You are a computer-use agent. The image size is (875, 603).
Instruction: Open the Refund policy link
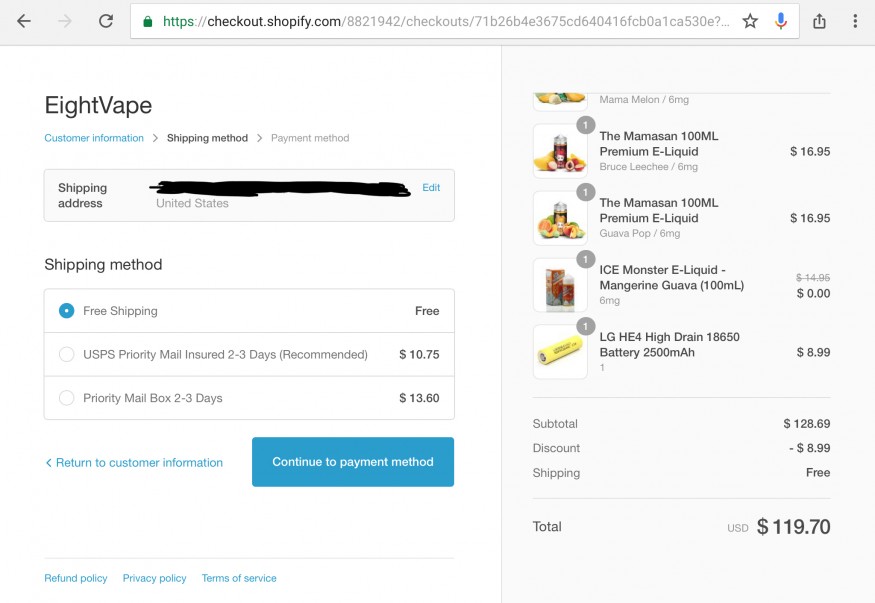click(x=75, y=578)
